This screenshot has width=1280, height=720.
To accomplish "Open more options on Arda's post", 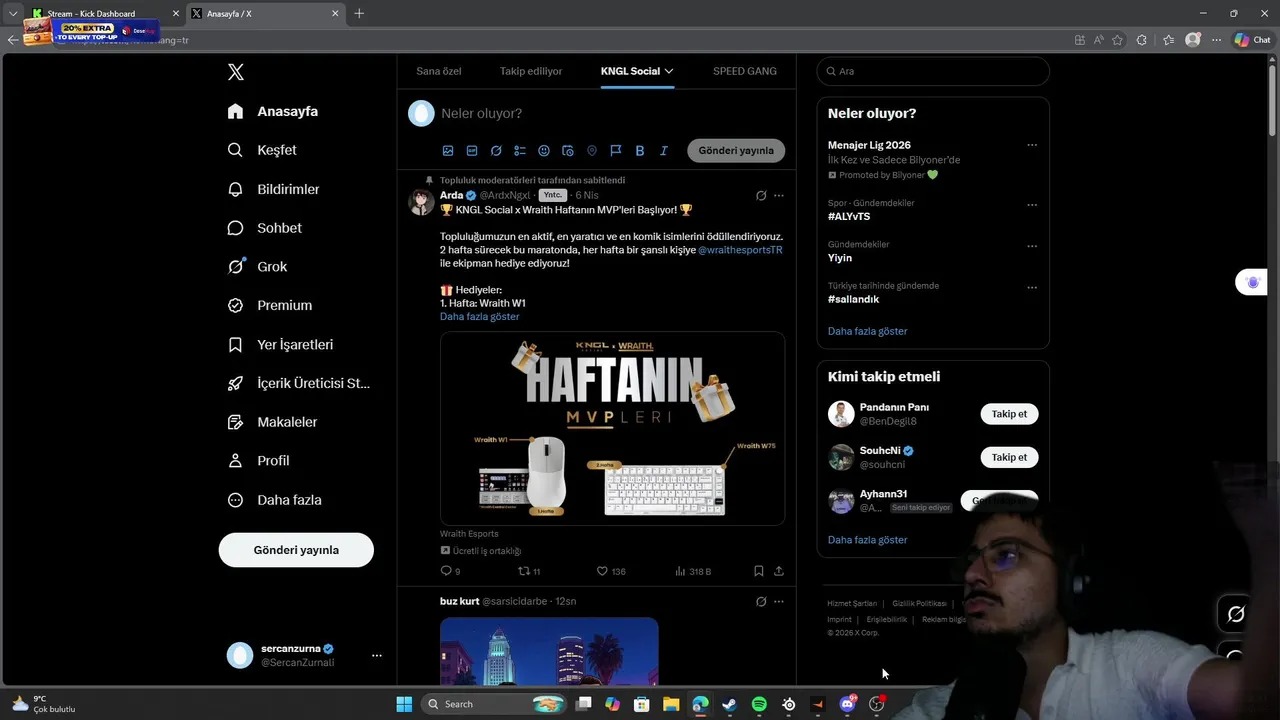I will 779,195.
